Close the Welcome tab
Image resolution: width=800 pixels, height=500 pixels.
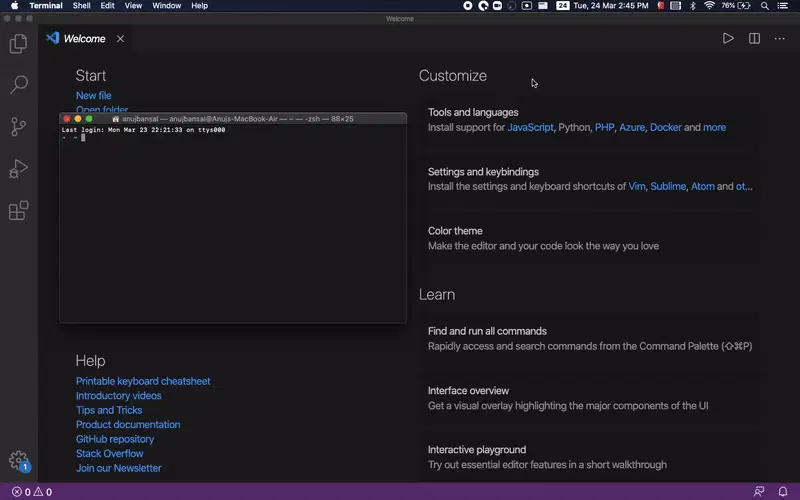[120, 39]
